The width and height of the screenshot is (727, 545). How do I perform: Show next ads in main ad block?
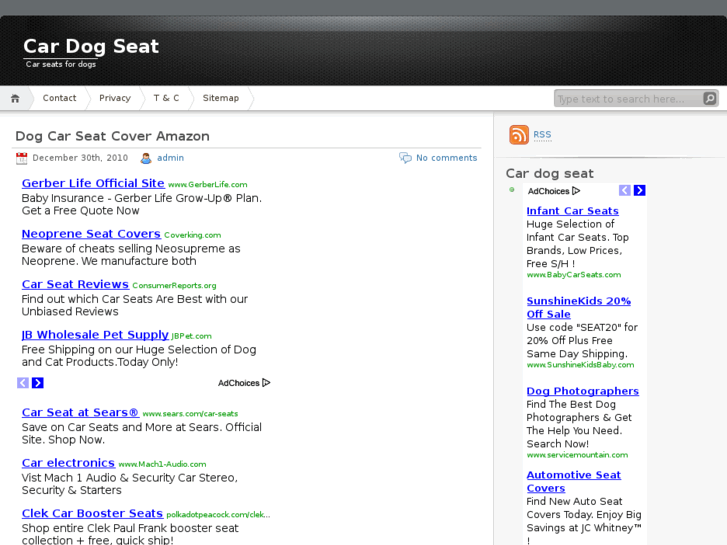38,383
